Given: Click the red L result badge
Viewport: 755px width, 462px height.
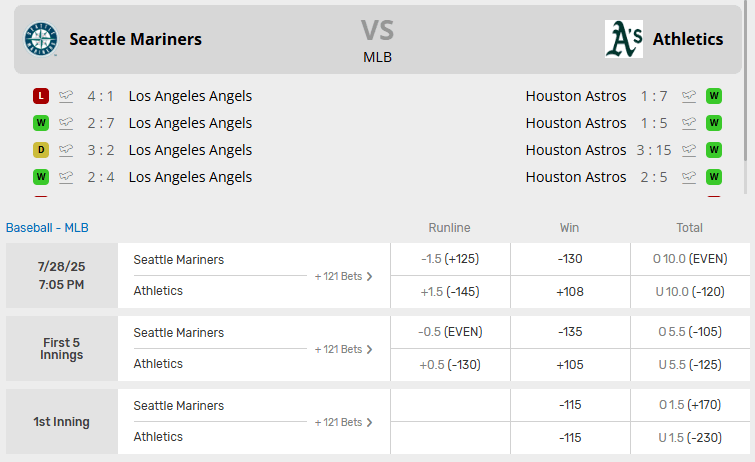Looking at the screenshot, I should tap(41, 97).
